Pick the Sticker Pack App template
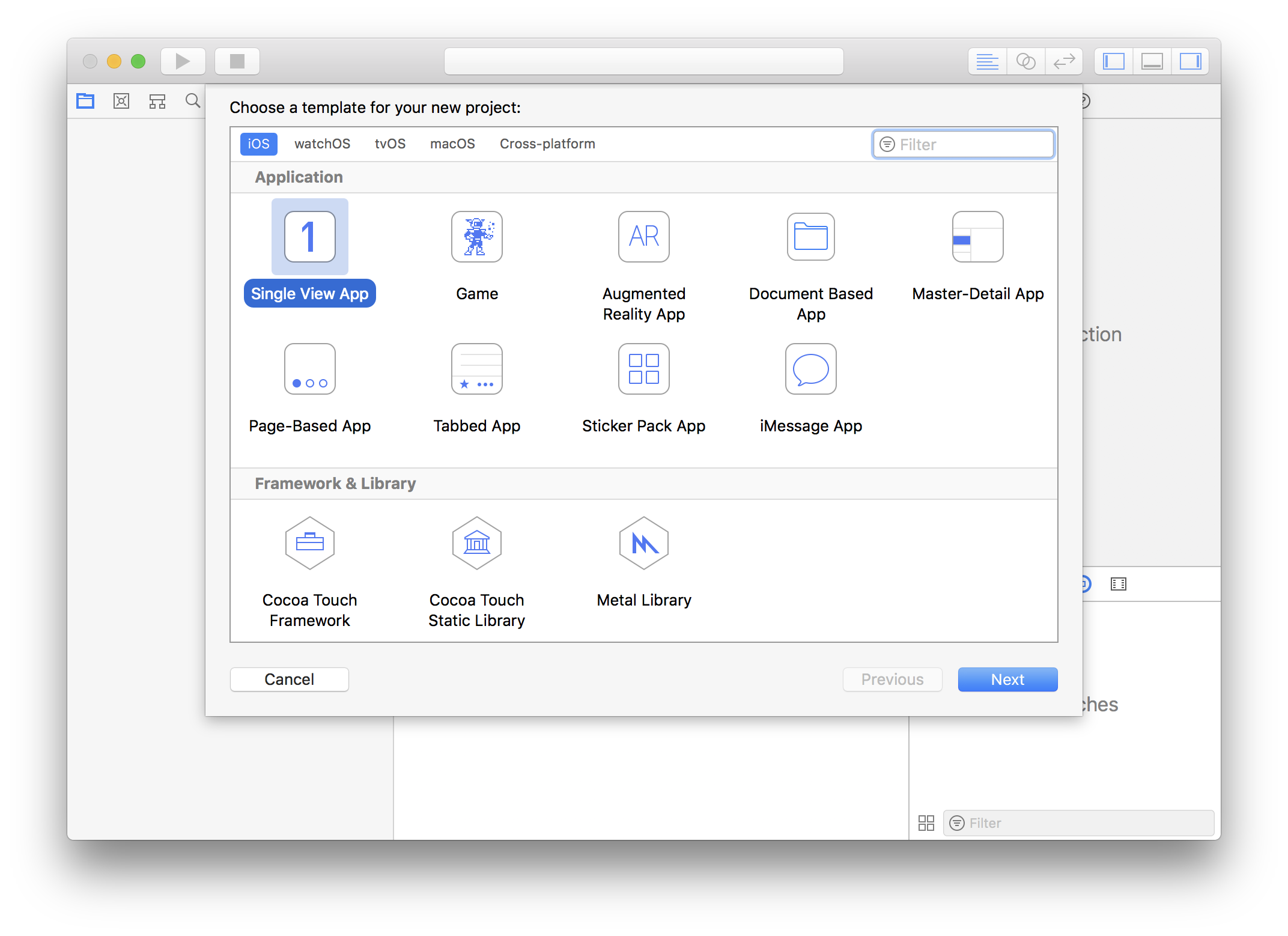This screenshot has width=1288, height=936. tap(643, 369)
